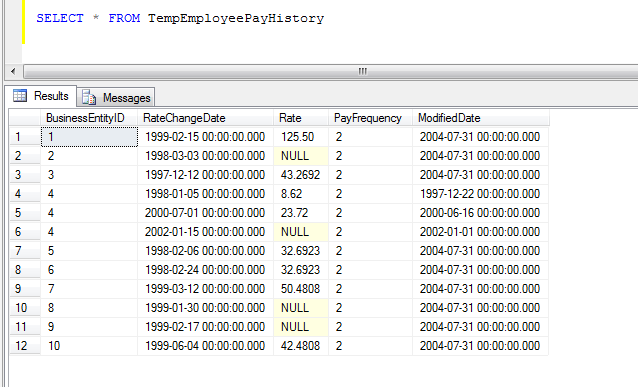Screen dimensions: 638x387
Task: Click BusinessEntityID cell with value 10
Action: click(89, 346)
